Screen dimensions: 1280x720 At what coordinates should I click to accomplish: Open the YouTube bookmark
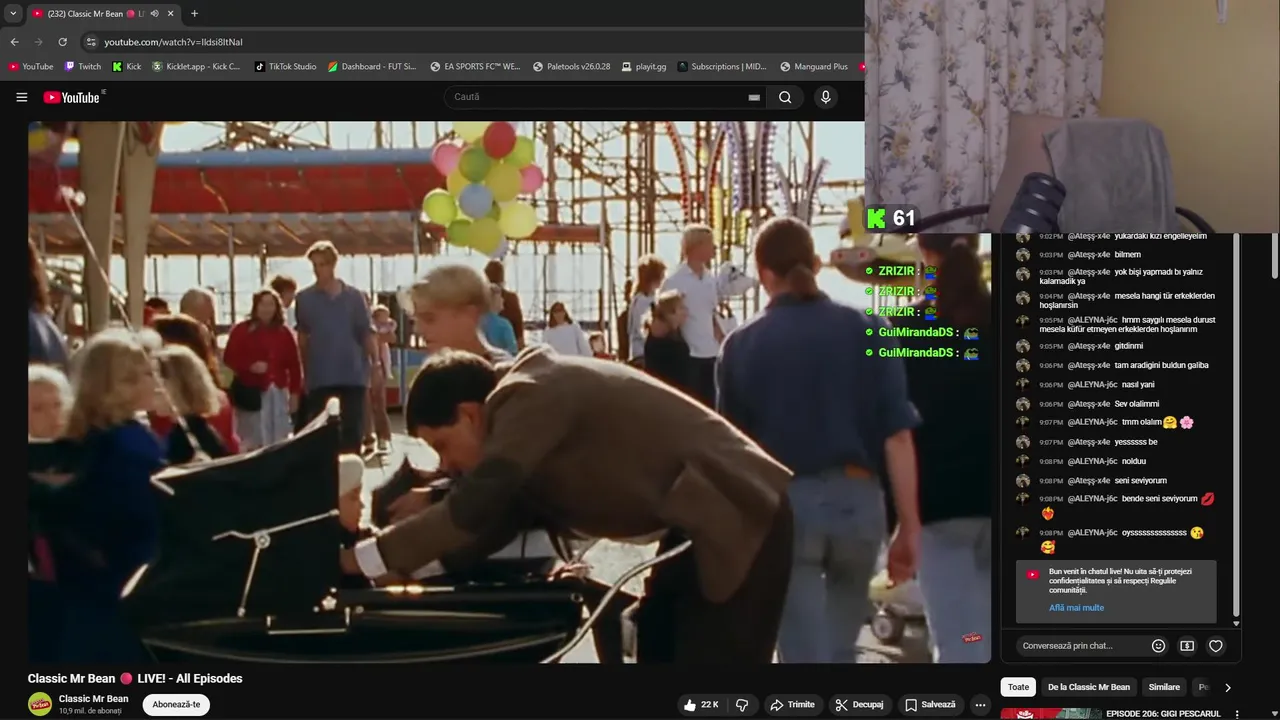(31, 67)
